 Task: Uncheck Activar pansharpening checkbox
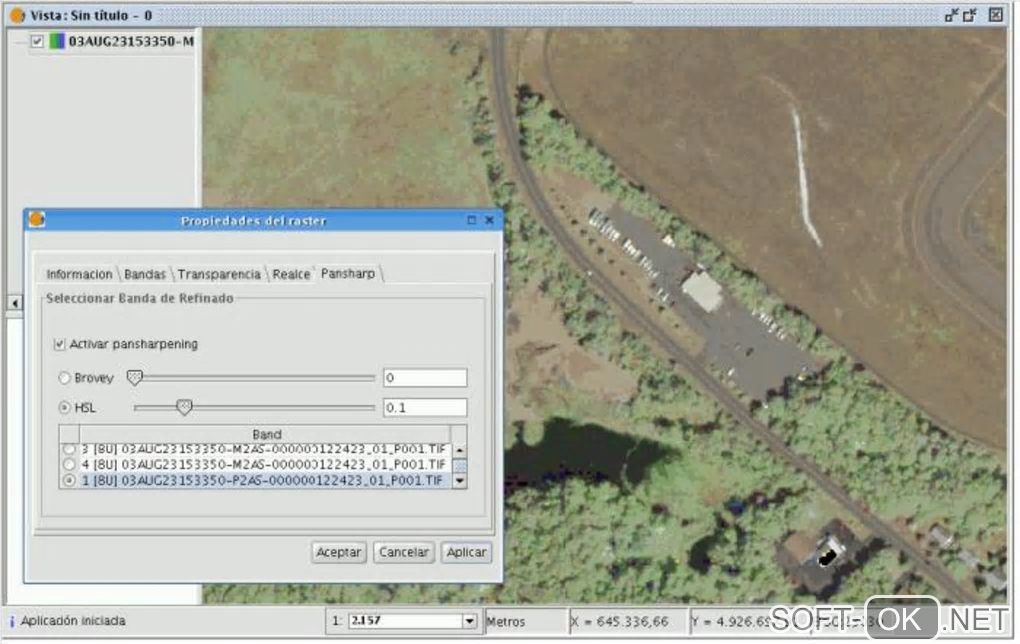60,344
